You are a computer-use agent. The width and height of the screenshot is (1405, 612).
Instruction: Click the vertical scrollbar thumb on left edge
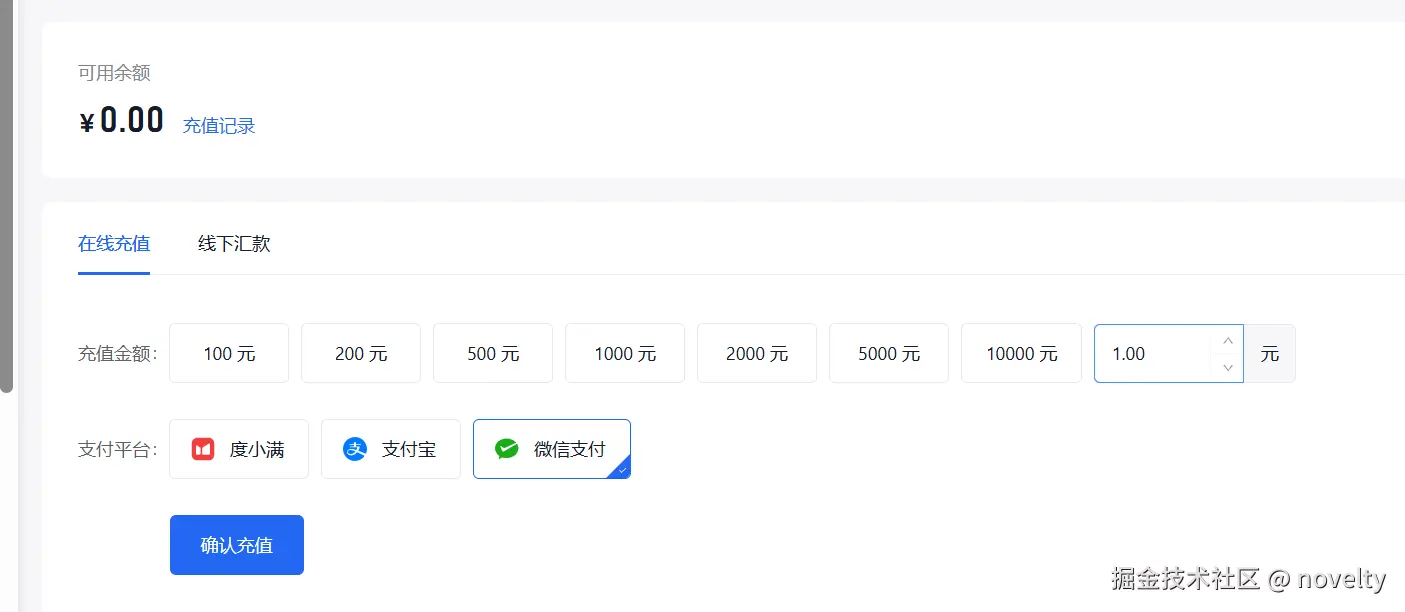tap(6, 196)
